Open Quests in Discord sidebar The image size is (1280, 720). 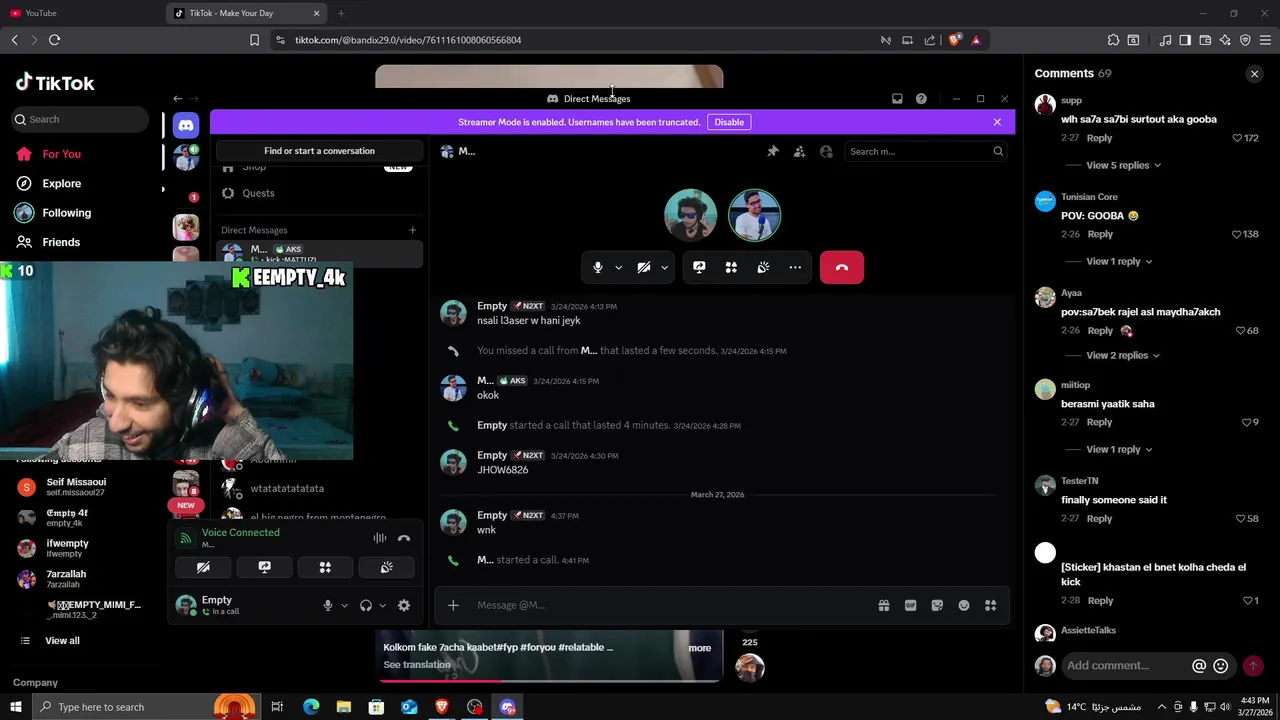pos(258,193)
